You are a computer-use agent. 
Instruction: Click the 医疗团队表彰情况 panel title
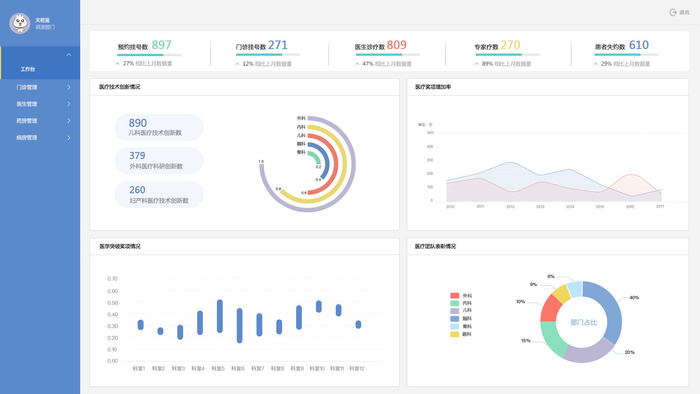[x=435, y=246]
